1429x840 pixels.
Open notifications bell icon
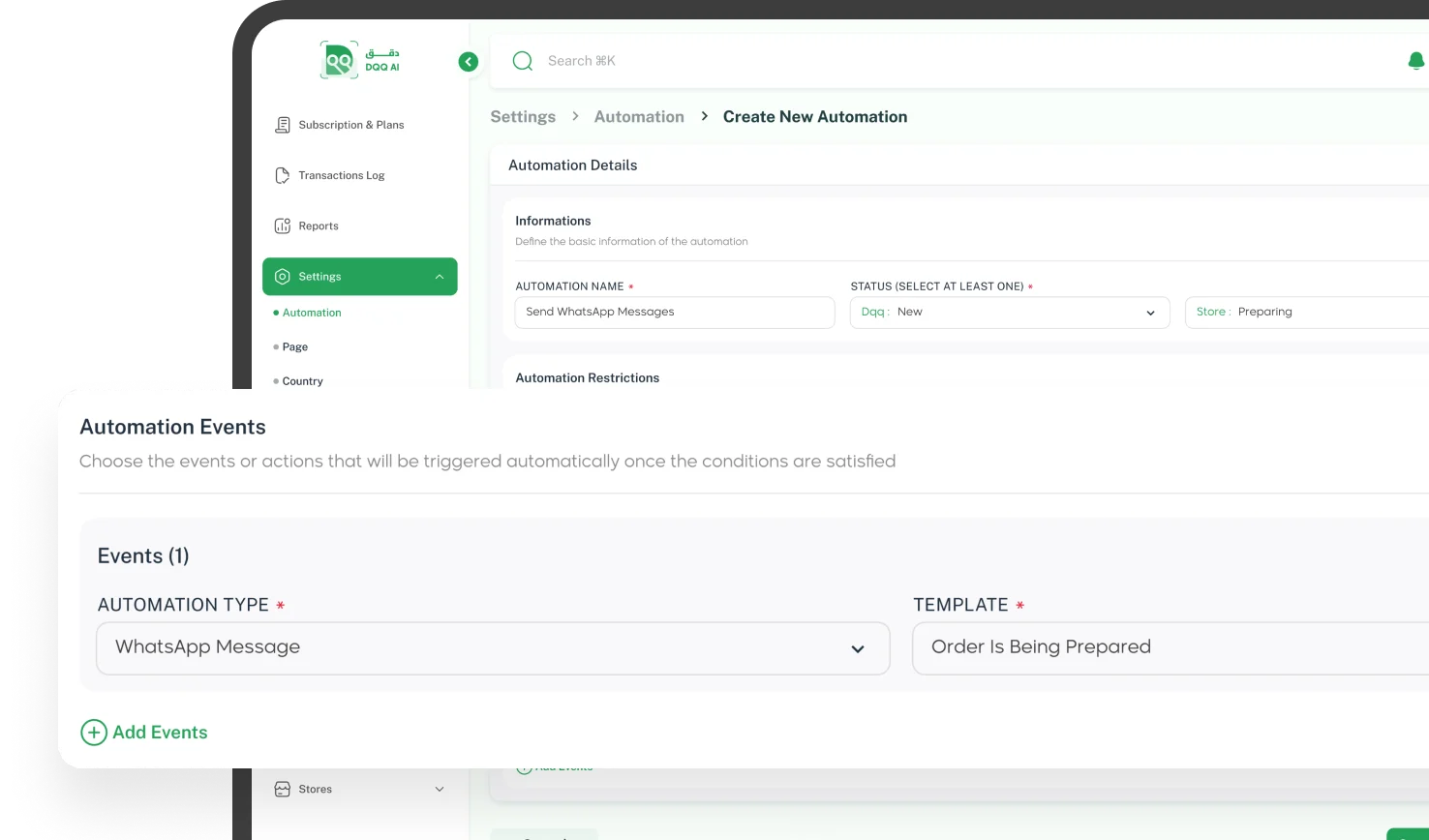(1415, 61)
